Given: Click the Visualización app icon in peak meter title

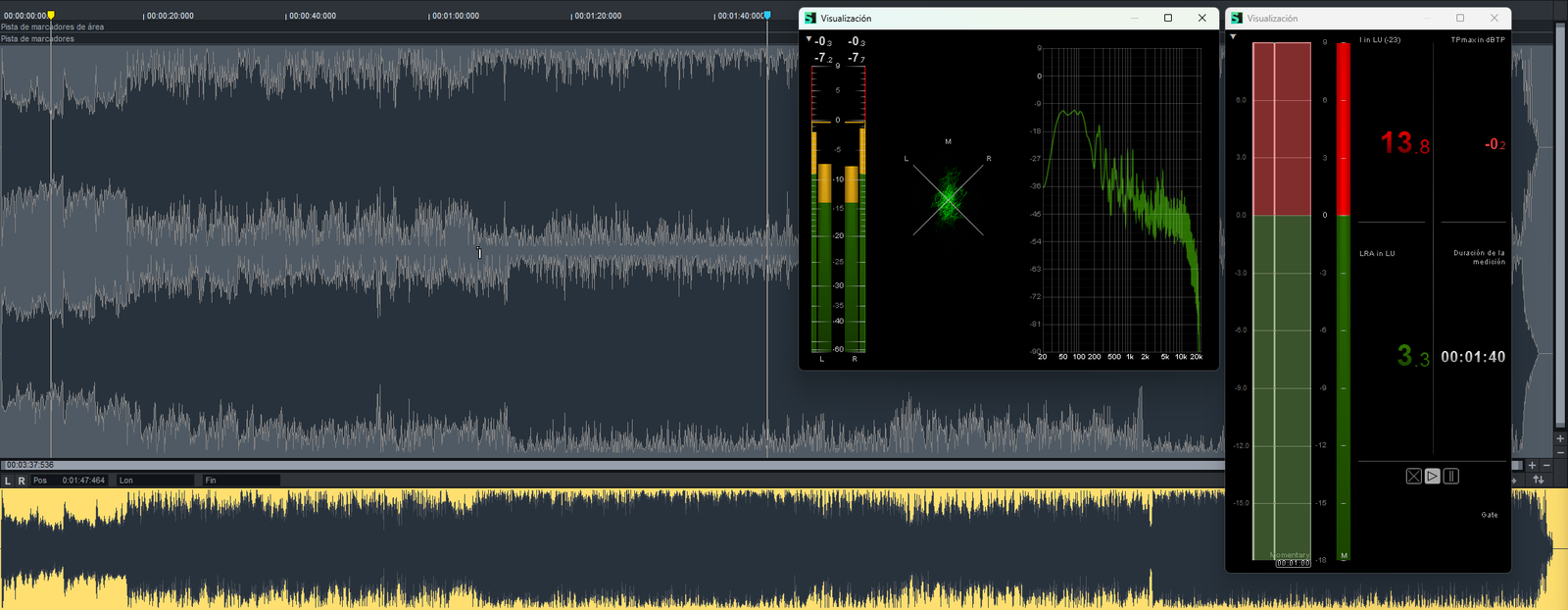Looking at the screenshot, I should tap(810, 18).
